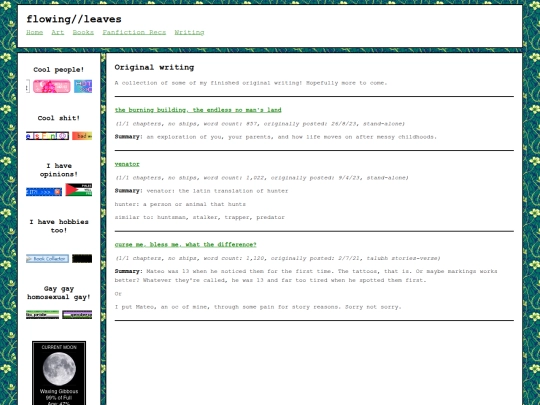
Task: Open 'the burning building, the endless no man's land'
Action: tap(198, 110)
